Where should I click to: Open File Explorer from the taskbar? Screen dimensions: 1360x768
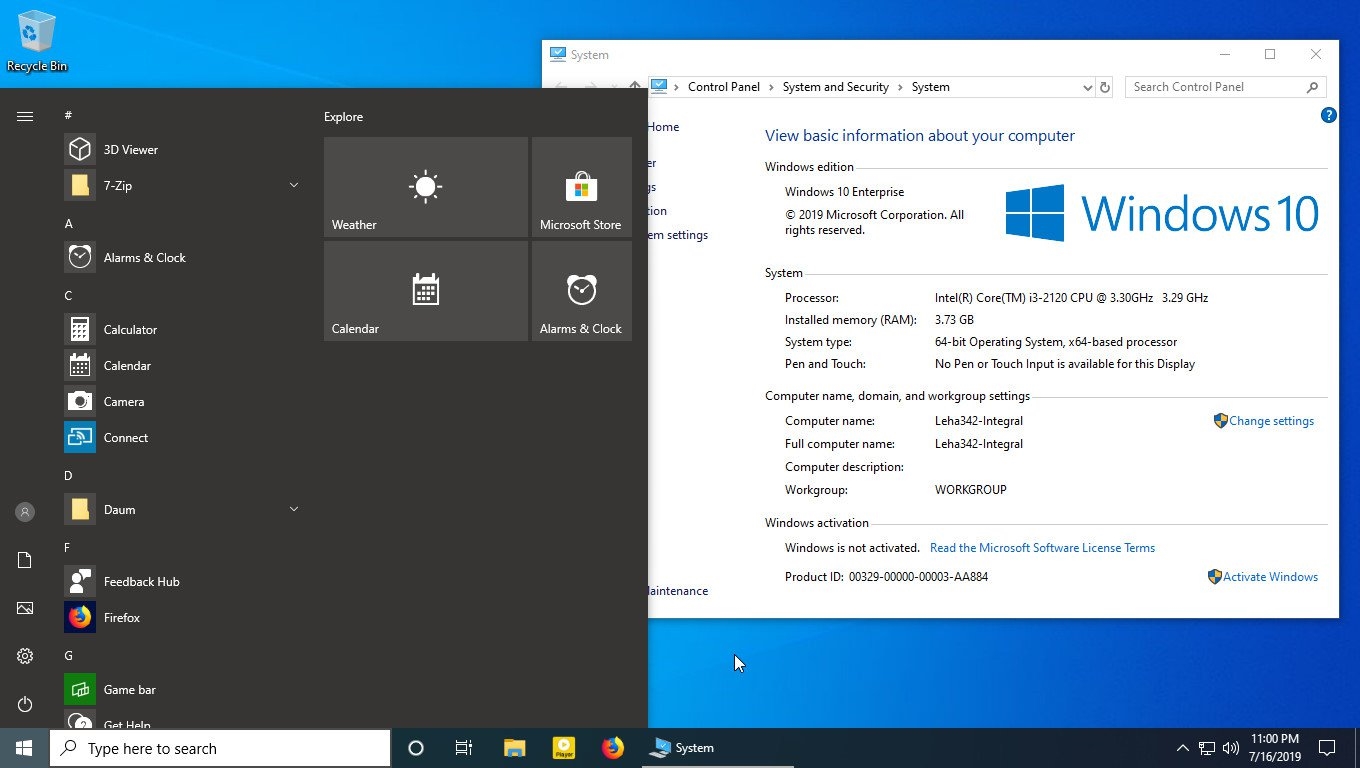pos(515,748)
